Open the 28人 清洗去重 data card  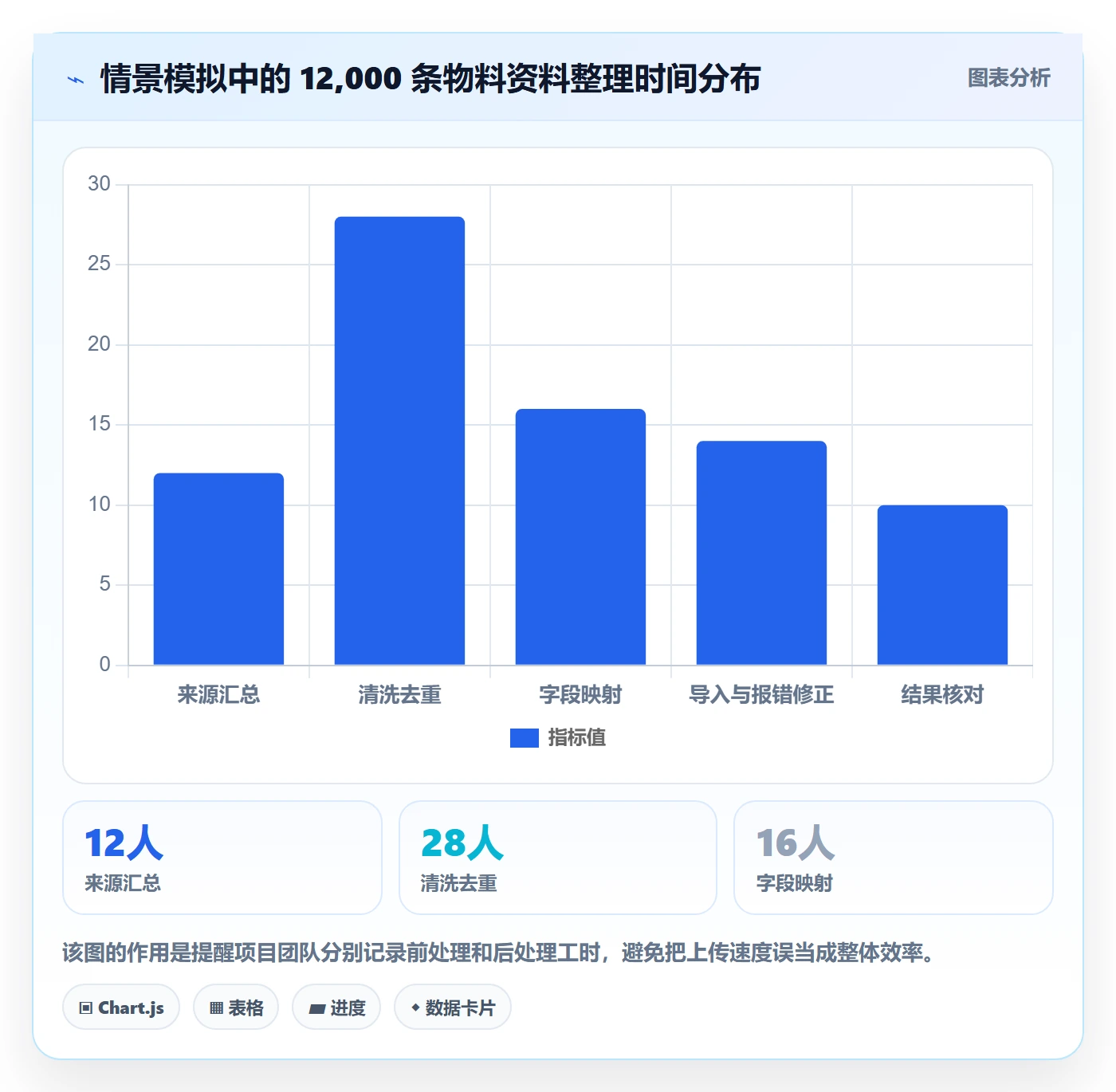pyautogui.click(x=558, y=858)
